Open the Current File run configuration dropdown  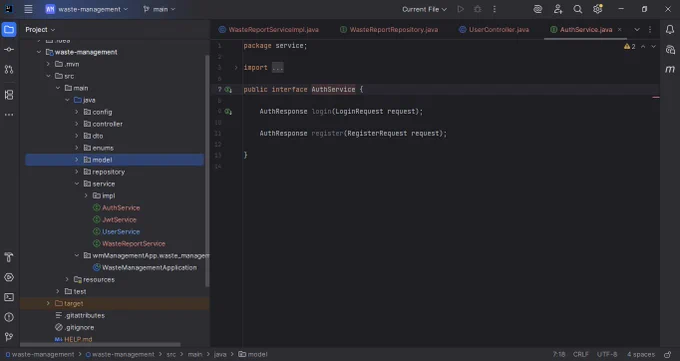tap(424, 9)
